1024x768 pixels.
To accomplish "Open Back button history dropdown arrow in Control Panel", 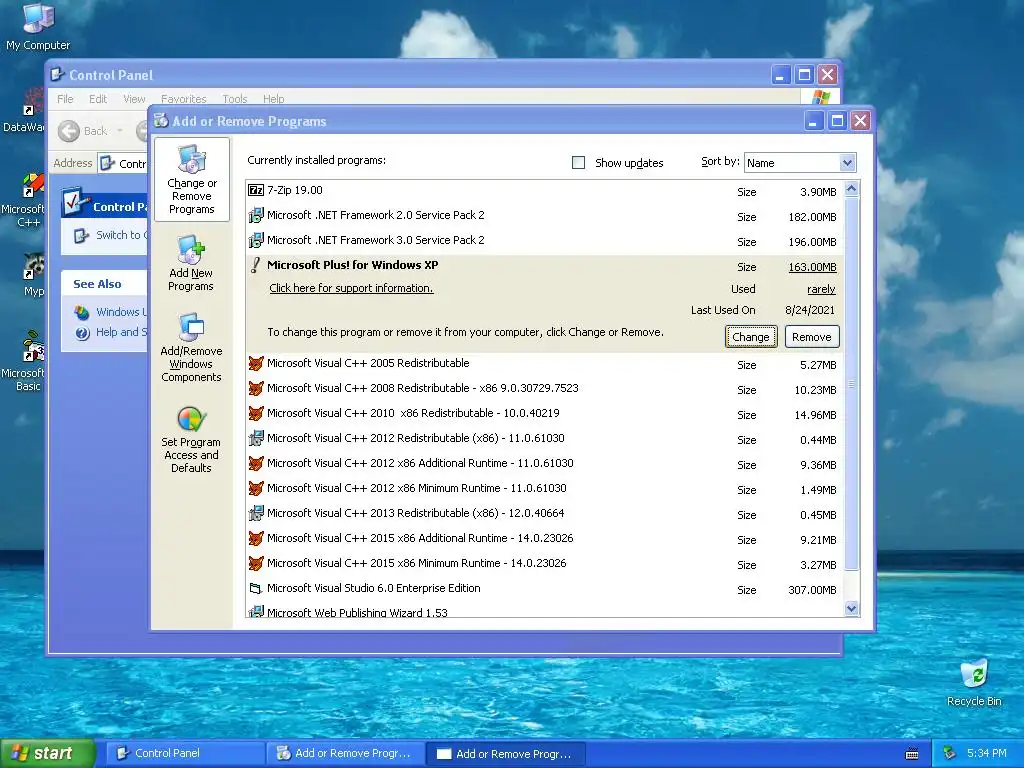I will click(x=120, y=131).
